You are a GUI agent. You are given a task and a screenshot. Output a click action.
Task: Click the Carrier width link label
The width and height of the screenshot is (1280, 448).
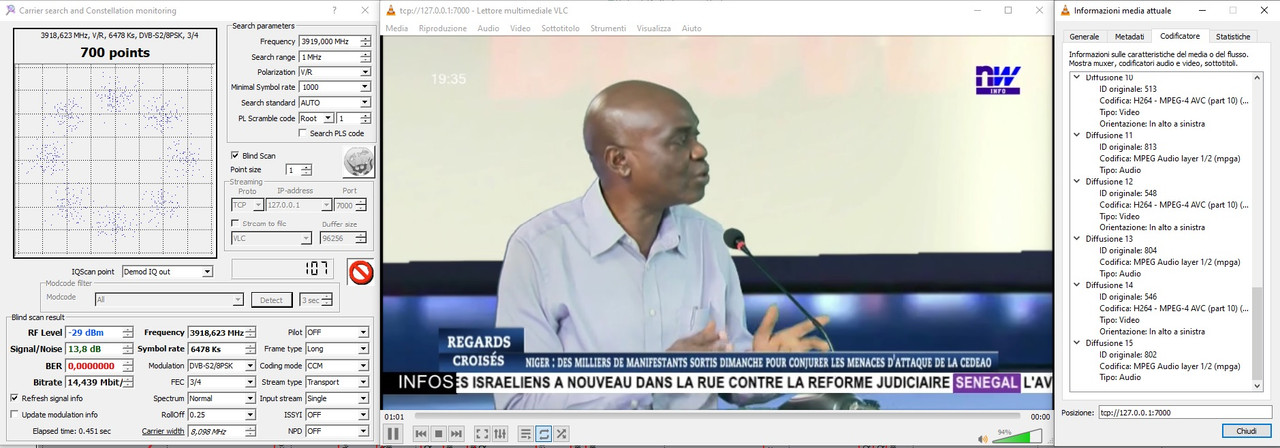tap(163, 431)
